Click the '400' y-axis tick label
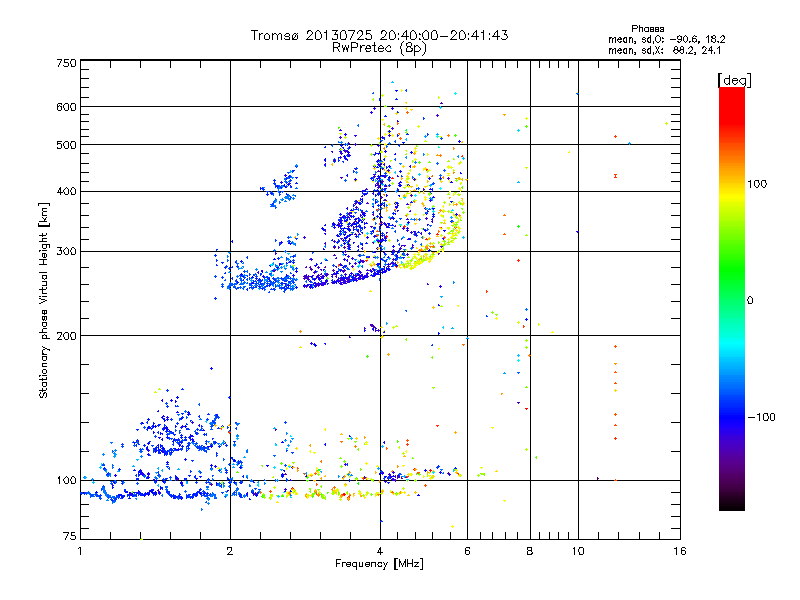800x600 pixels. (66, 192)
